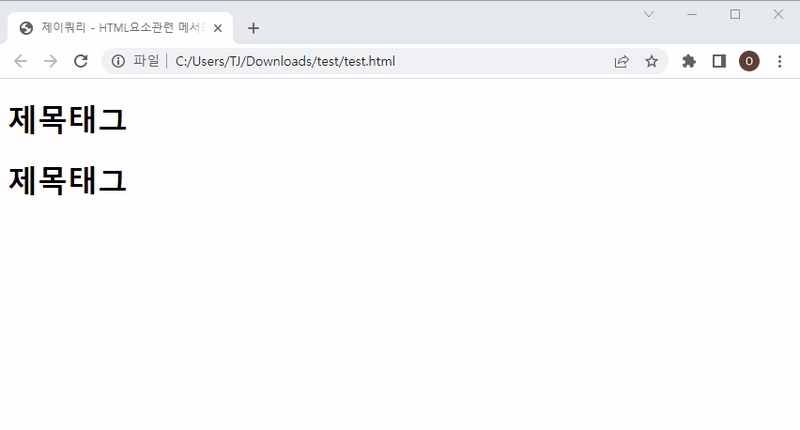
Task: Open Chrome's three-dot menu
Action: (x=780, y=61)
